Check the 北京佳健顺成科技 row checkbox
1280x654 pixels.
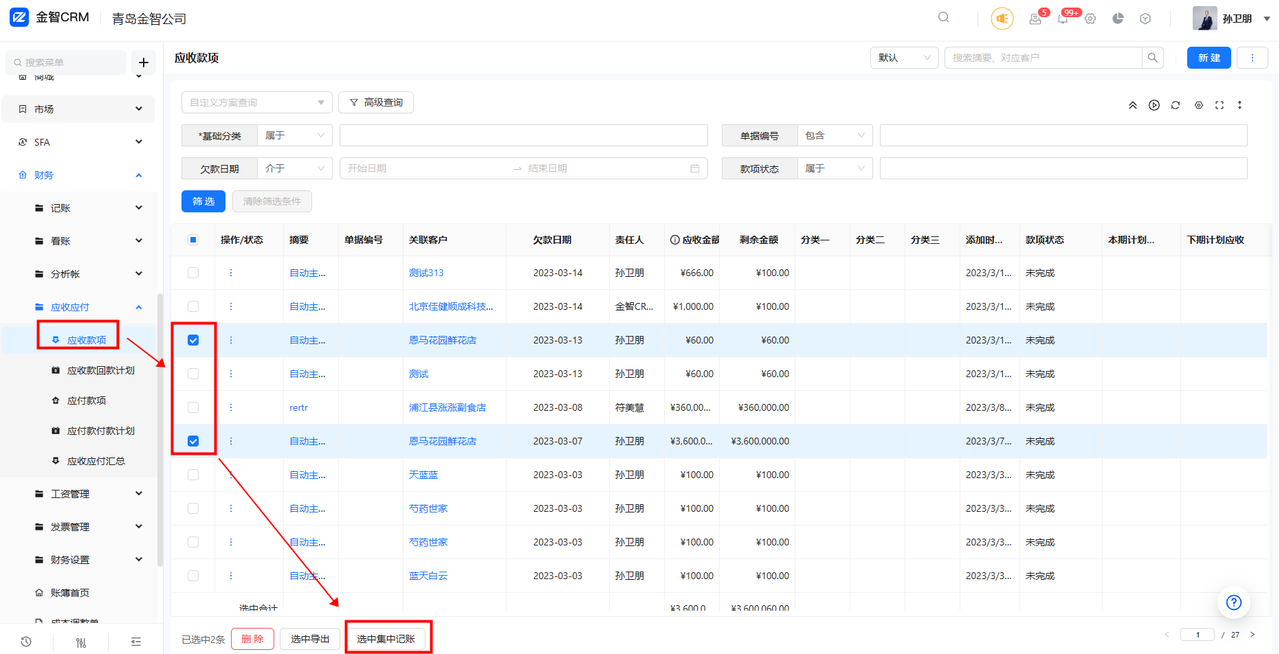tap(193, 306)
